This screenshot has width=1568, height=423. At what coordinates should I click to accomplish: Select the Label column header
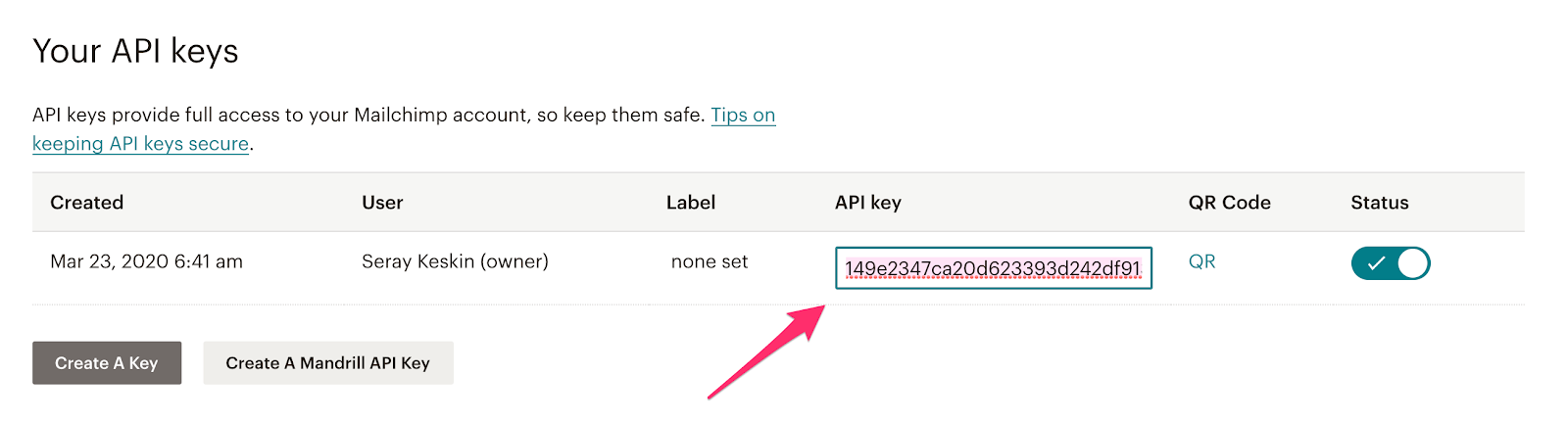pos(691,203)
